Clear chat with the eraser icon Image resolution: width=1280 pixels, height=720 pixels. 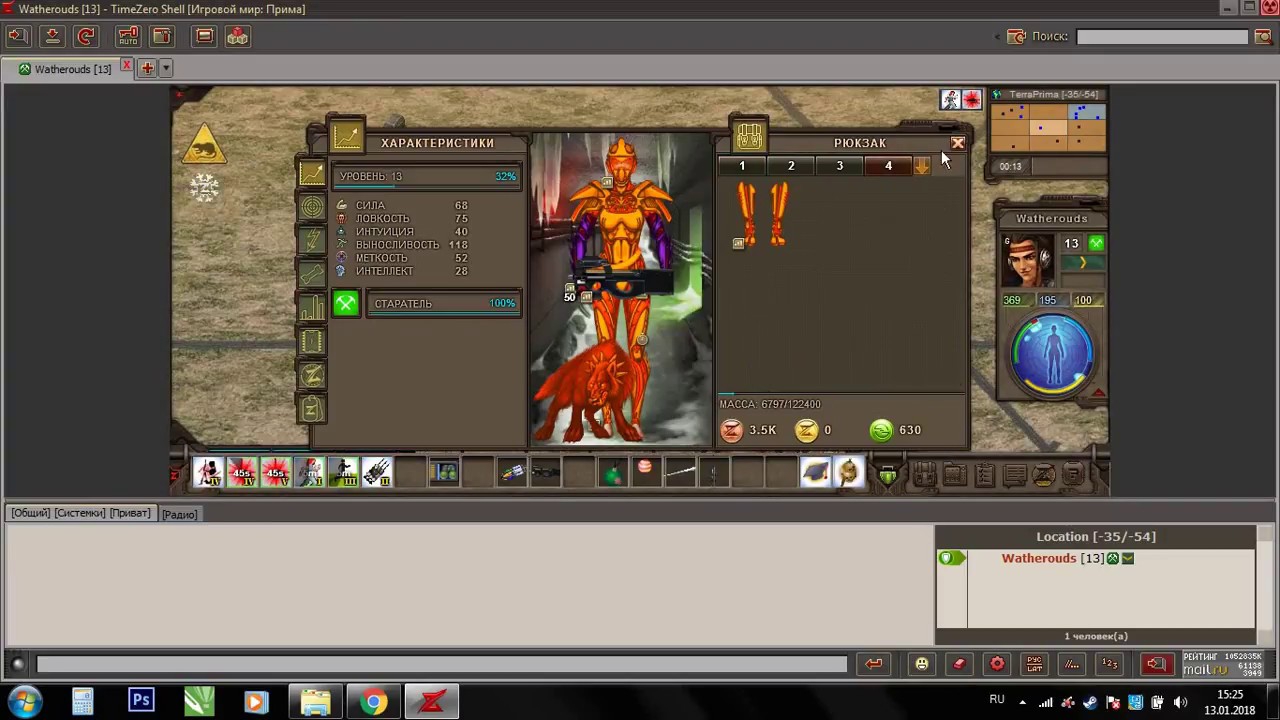pyautogui.click(x=959, y=663)
